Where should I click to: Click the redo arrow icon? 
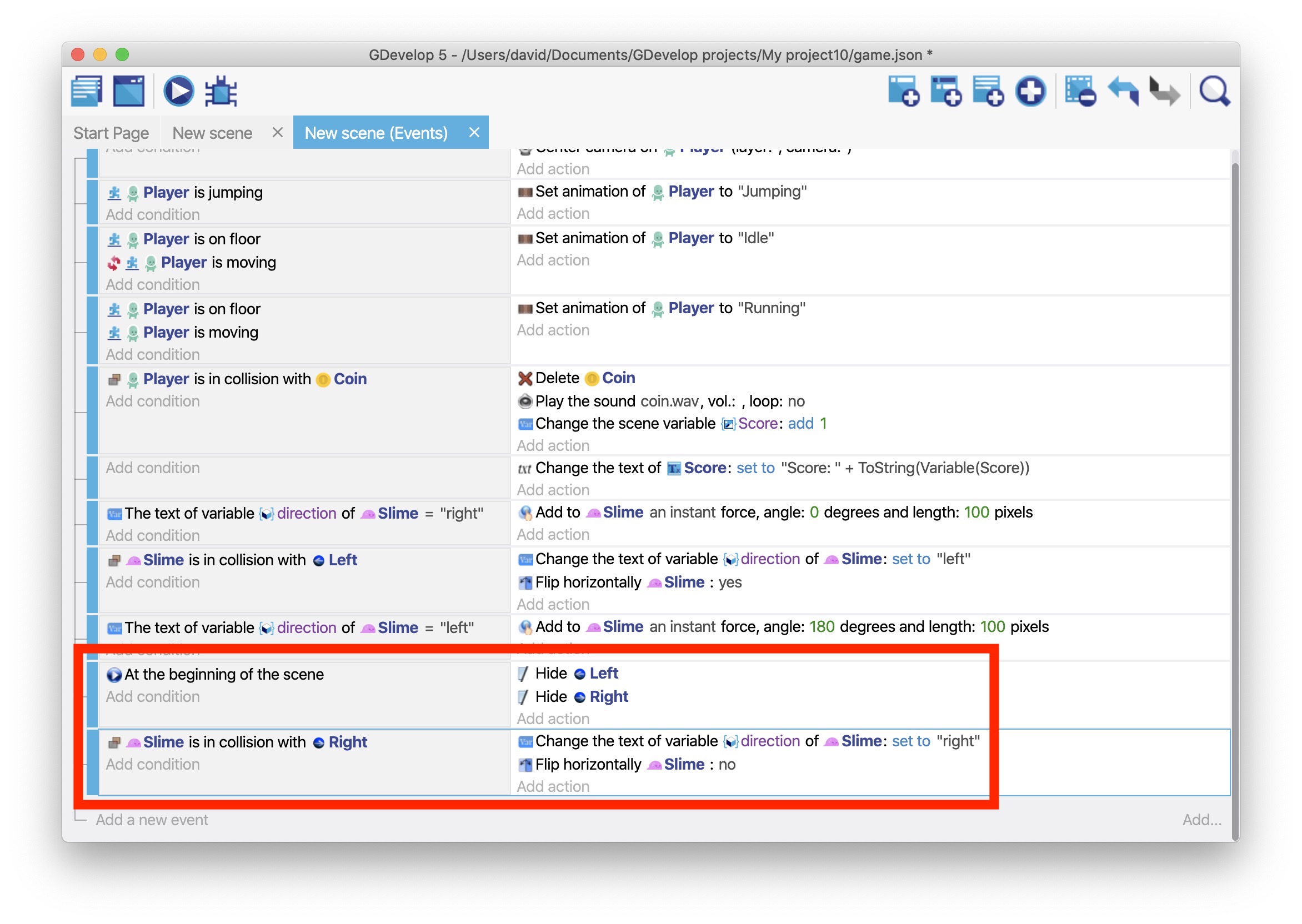click(x=1164, y=91)
